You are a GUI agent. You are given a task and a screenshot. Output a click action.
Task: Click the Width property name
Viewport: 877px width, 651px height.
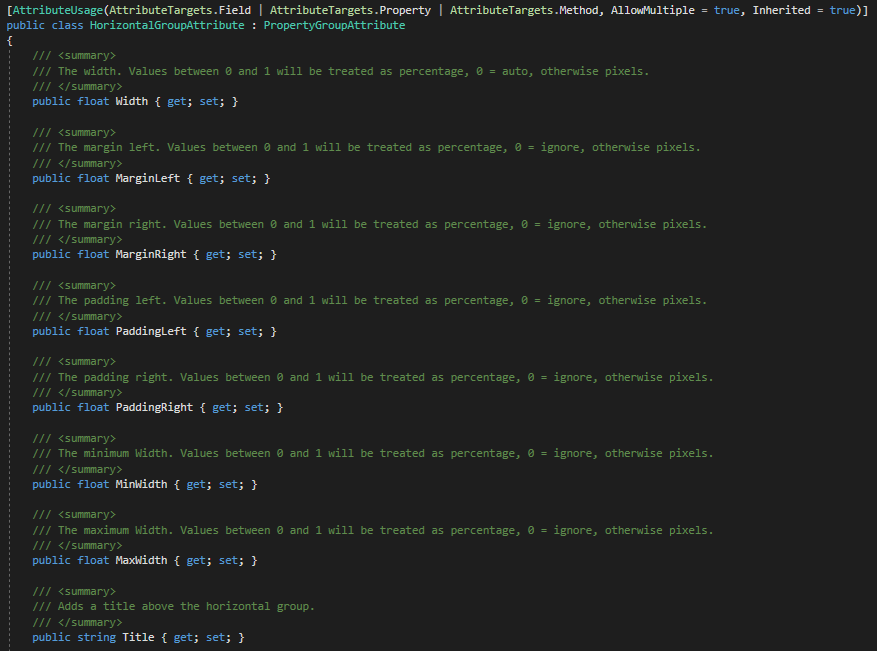coord(131,101)
